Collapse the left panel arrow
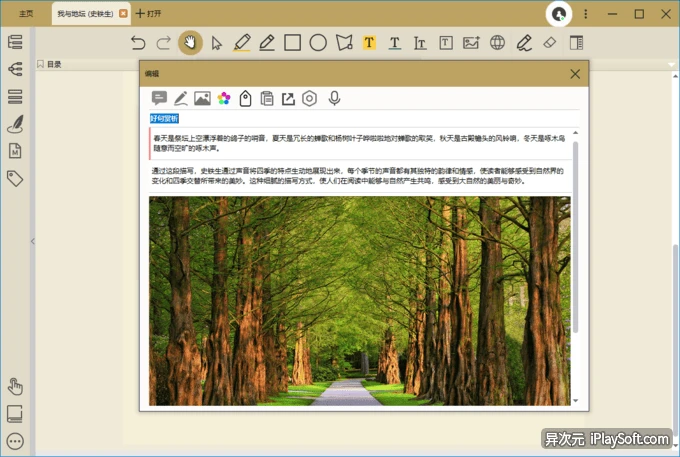 click(x=33, y=242)
